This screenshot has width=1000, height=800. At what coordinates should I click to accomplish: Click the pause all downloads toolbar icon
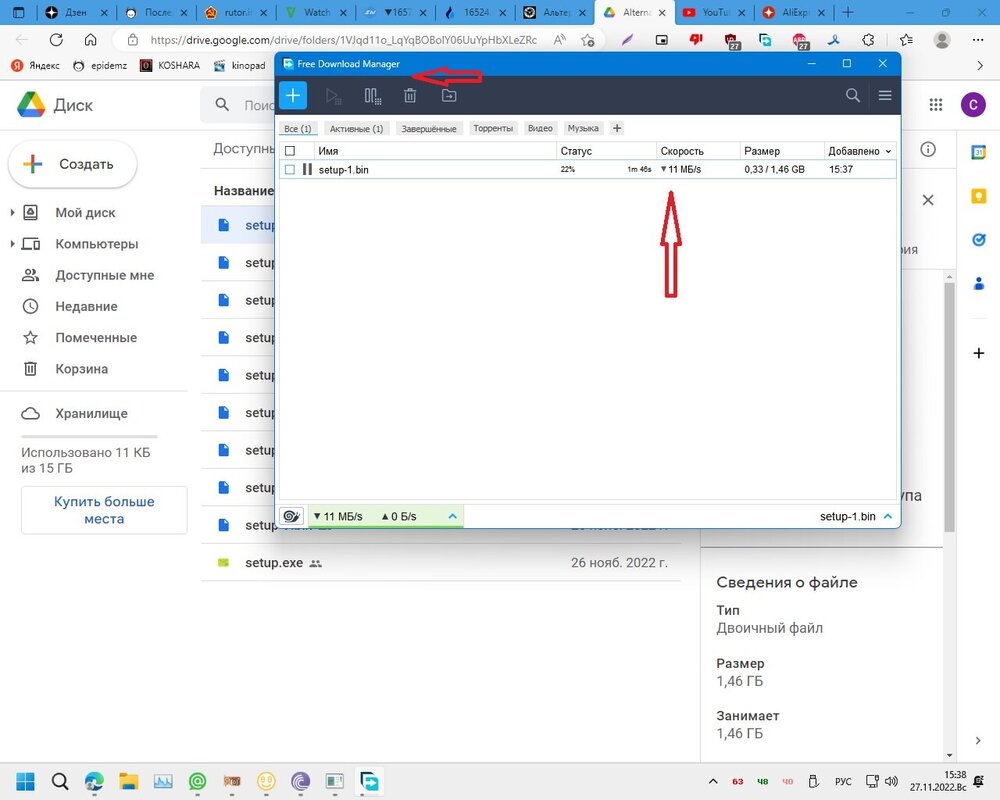click(x=372, y=96)
